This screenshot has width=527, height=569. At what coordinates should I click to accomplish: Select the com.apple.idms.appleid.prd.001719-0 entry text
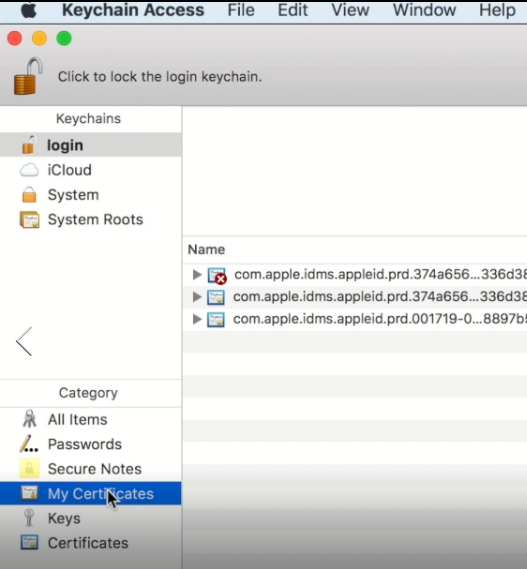(379, 319)
